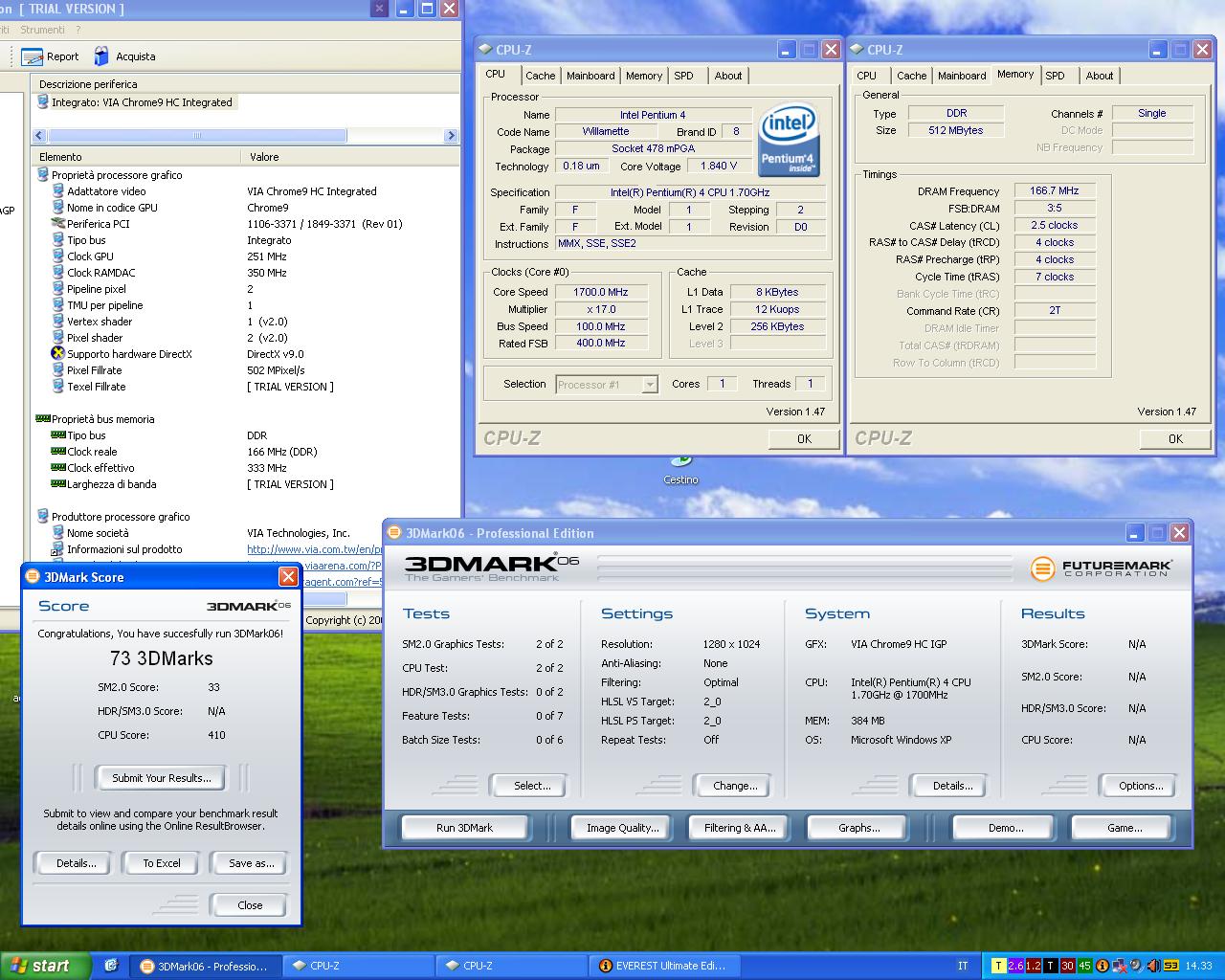Click the Futuremark Corporation logo
1225x980 pixels.
coord(1101,568)
